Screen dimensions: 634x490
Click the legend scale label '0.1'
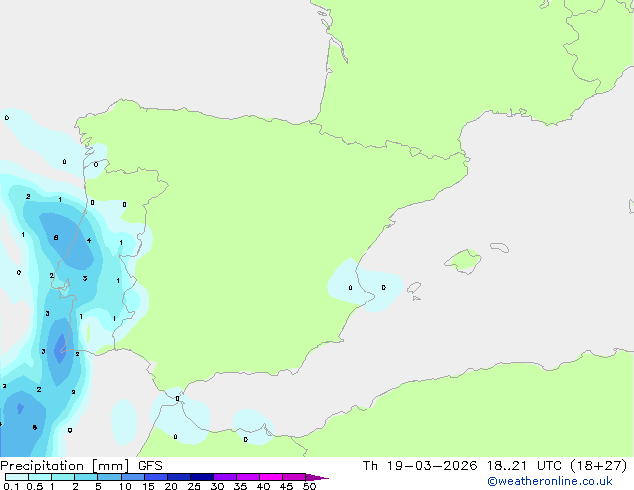pyautogui.click(x=11, y=486)
